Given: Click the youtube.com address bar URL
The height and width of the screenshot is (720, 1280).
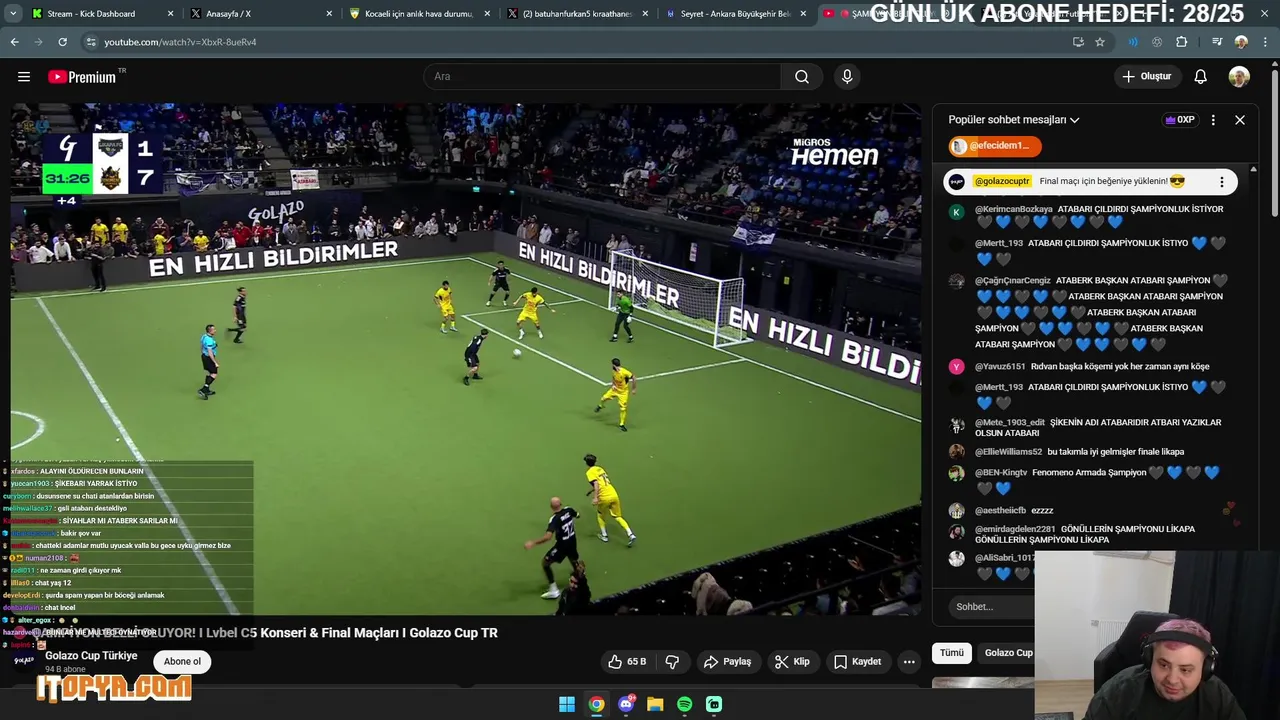Looking at the screenshot, I should 180,42.
